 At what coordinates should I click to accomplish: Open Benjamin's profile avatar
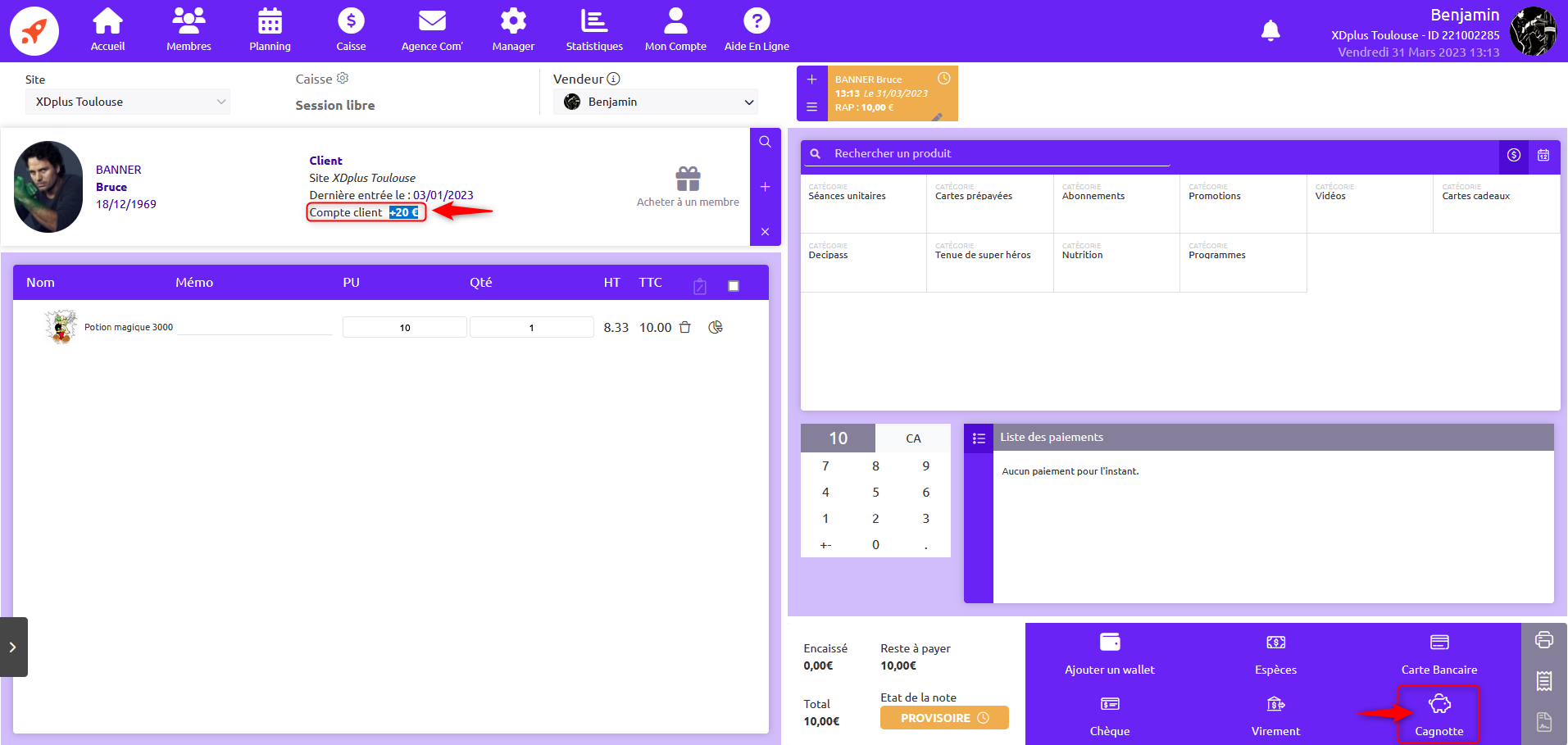1534,31
